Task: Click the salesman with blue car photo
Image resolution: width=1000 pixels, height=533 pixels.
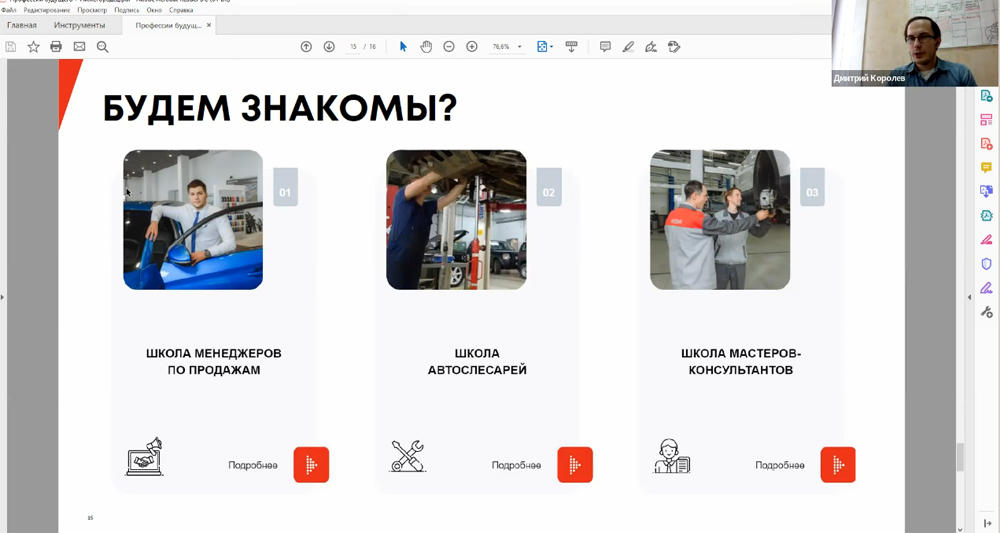Action: [193, 220]
